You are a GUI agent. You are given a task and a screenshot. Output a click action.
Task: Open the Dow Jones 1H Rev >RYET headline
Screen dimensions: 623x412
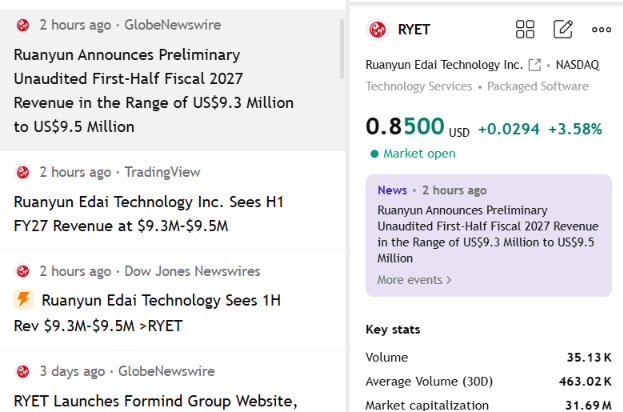pyautogui.click(x=147, y=313)
